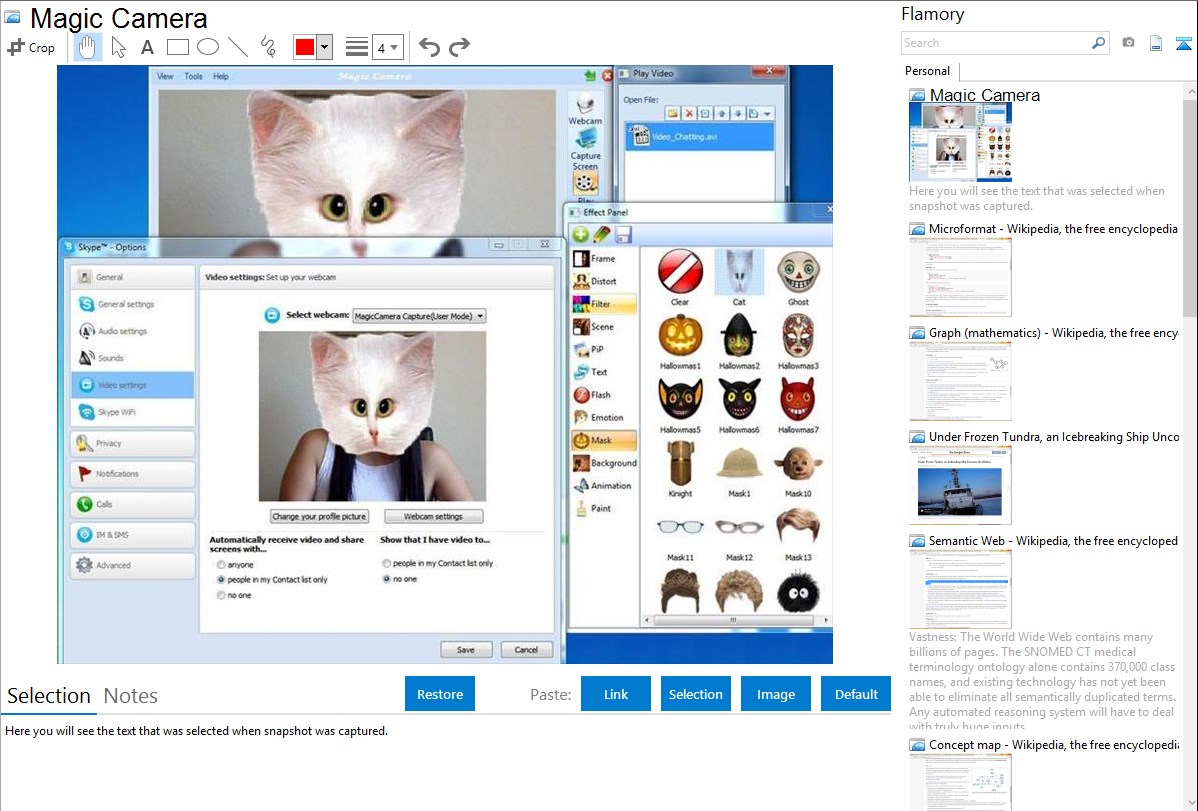Select people in my Contact list only under receive video
This screenshot has width=1198, height=811.
pyautogui.click(x=221, y=580)
